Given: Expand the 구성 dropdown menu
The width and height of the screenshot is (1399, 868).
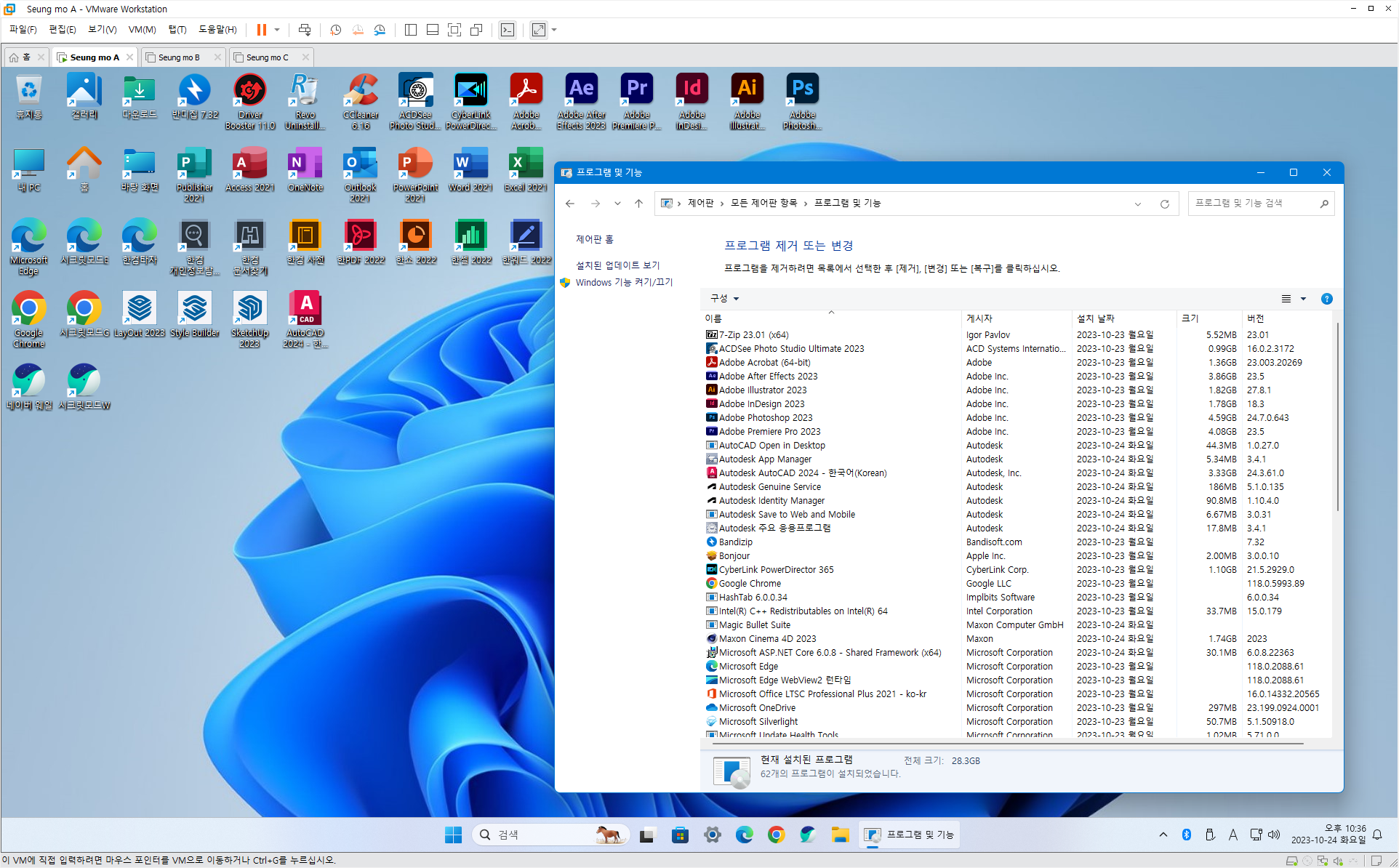Looking at the screenshot, I should point(725,299).
